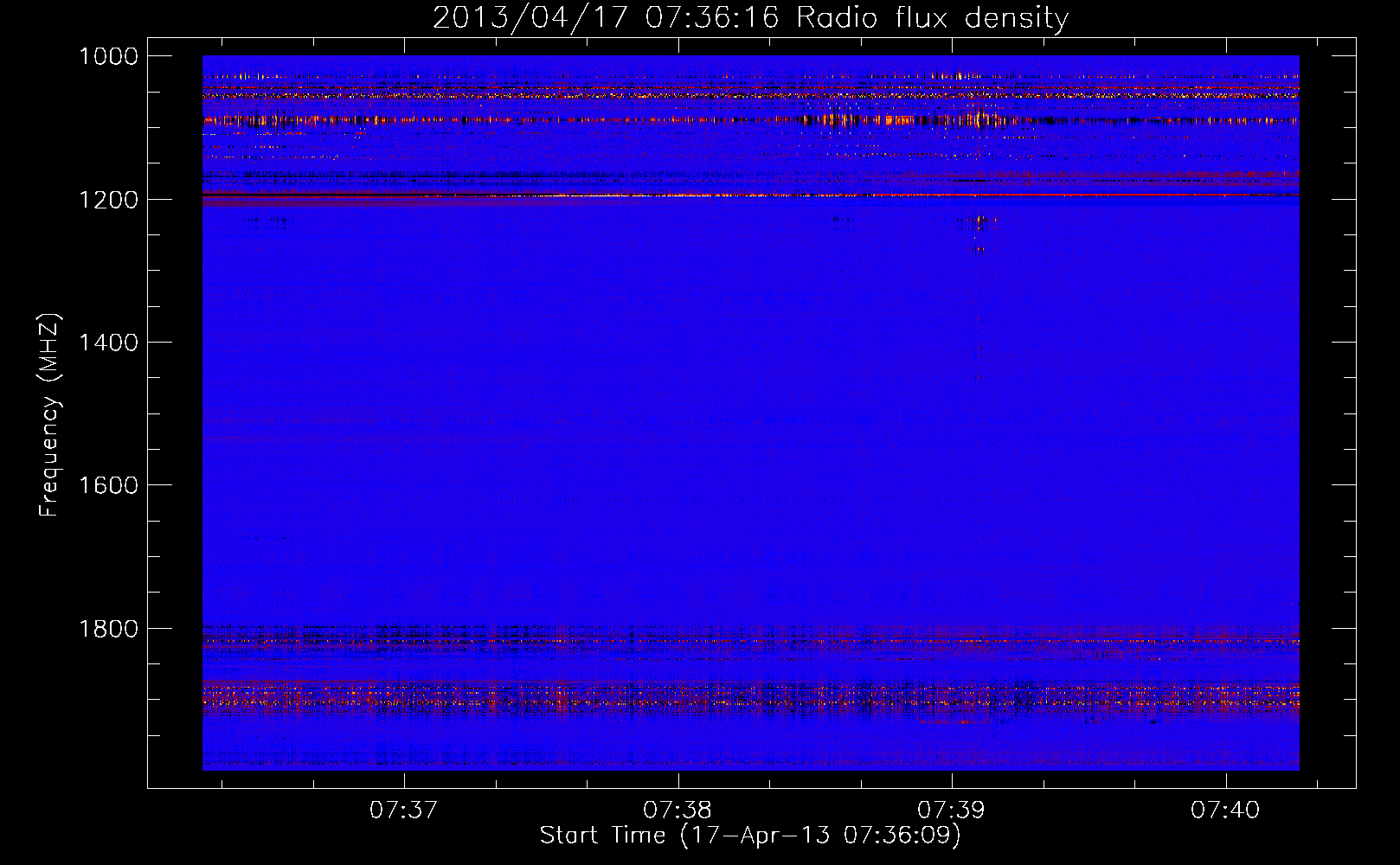Click the 1000 frequency tick label
This screenshot has height=865, width=1400.
pyautogui.click(x=108, y=56)
